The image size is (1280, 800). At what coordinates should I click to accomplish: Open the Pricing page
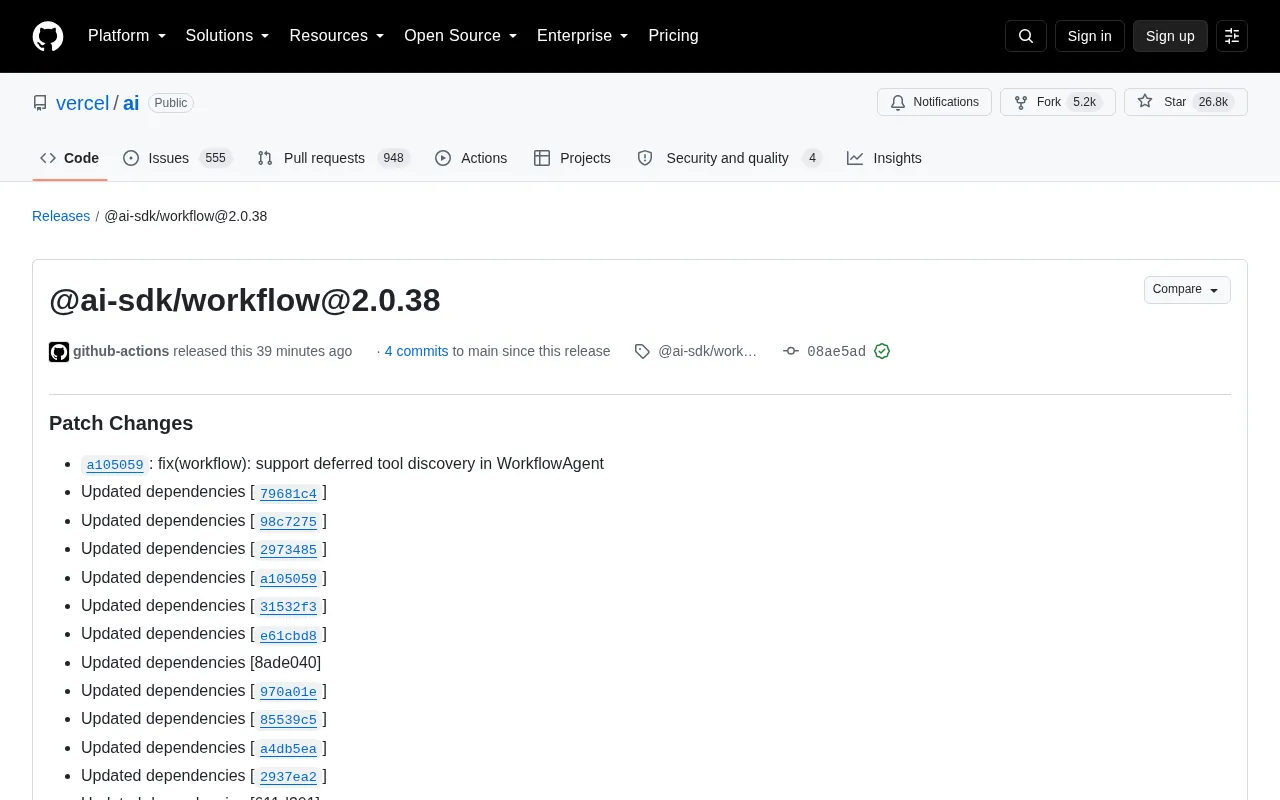click(673, 36)
